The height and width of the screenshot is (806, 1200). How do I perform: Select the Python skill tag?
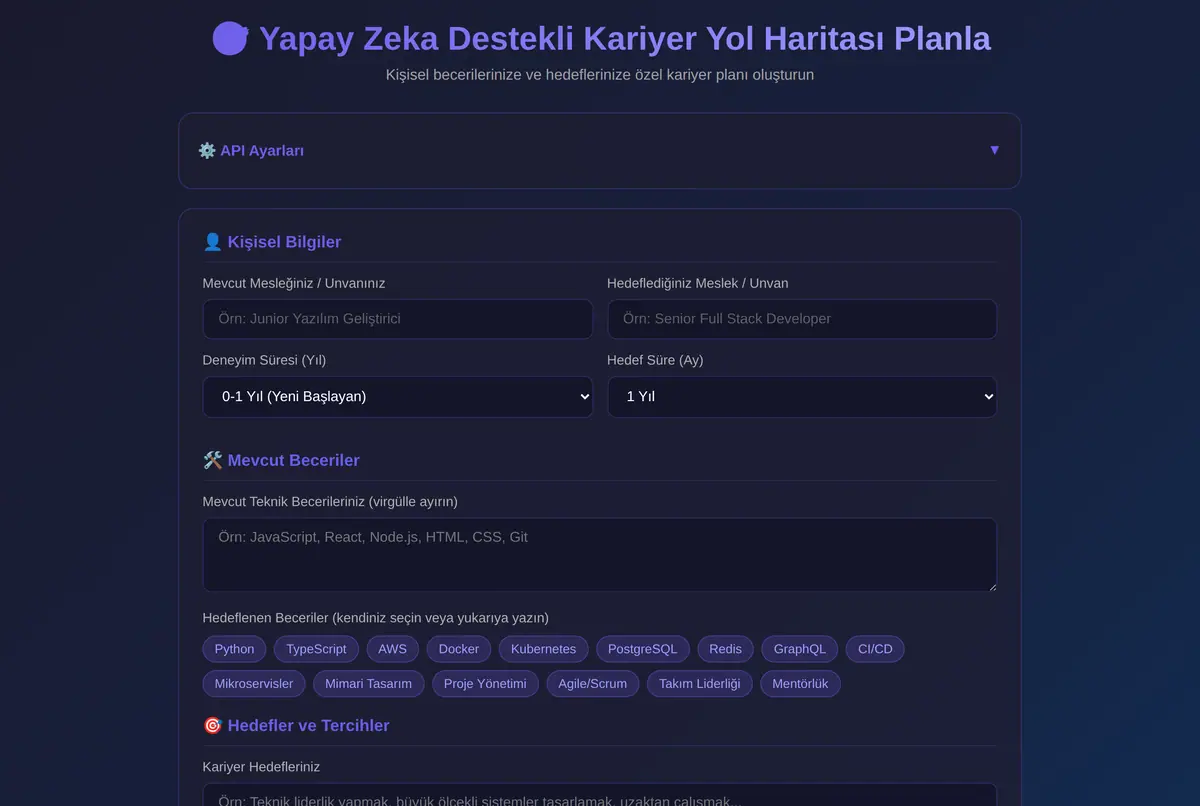point(235,649)
